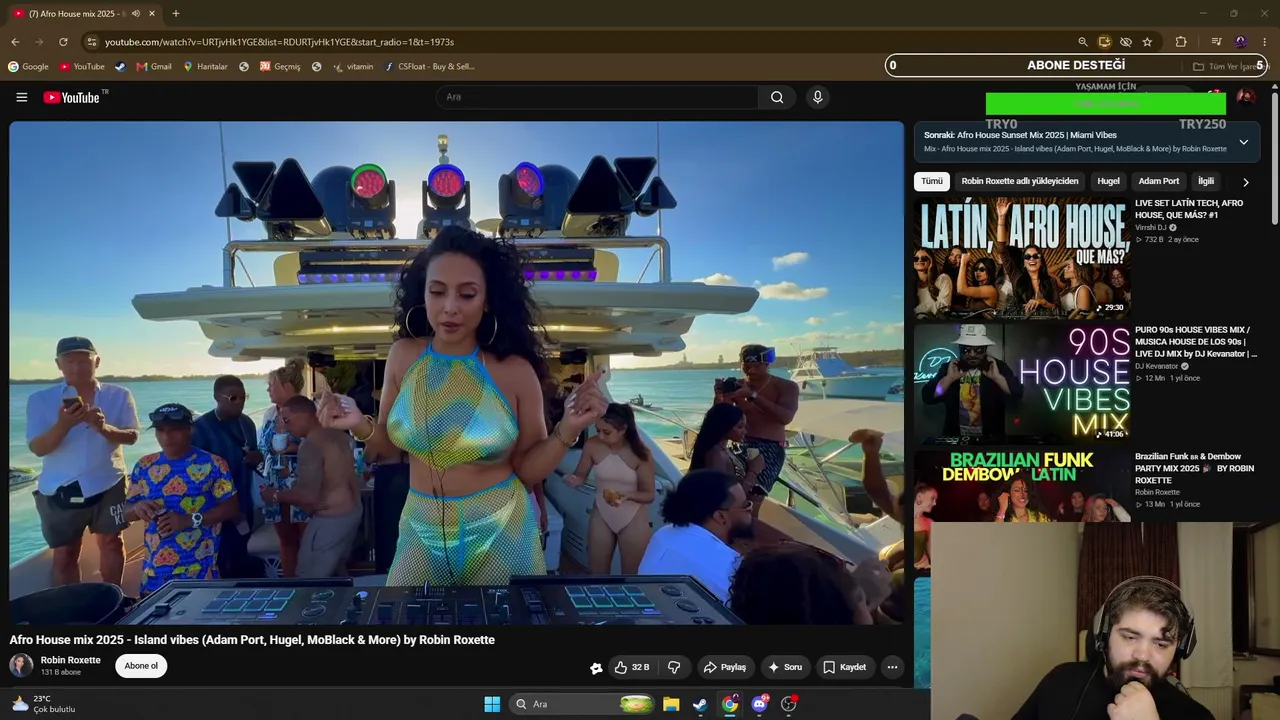This screenshot has width=1280, height=720.
Task: Click the install app icon in address bar
Action: [1104, 42]
